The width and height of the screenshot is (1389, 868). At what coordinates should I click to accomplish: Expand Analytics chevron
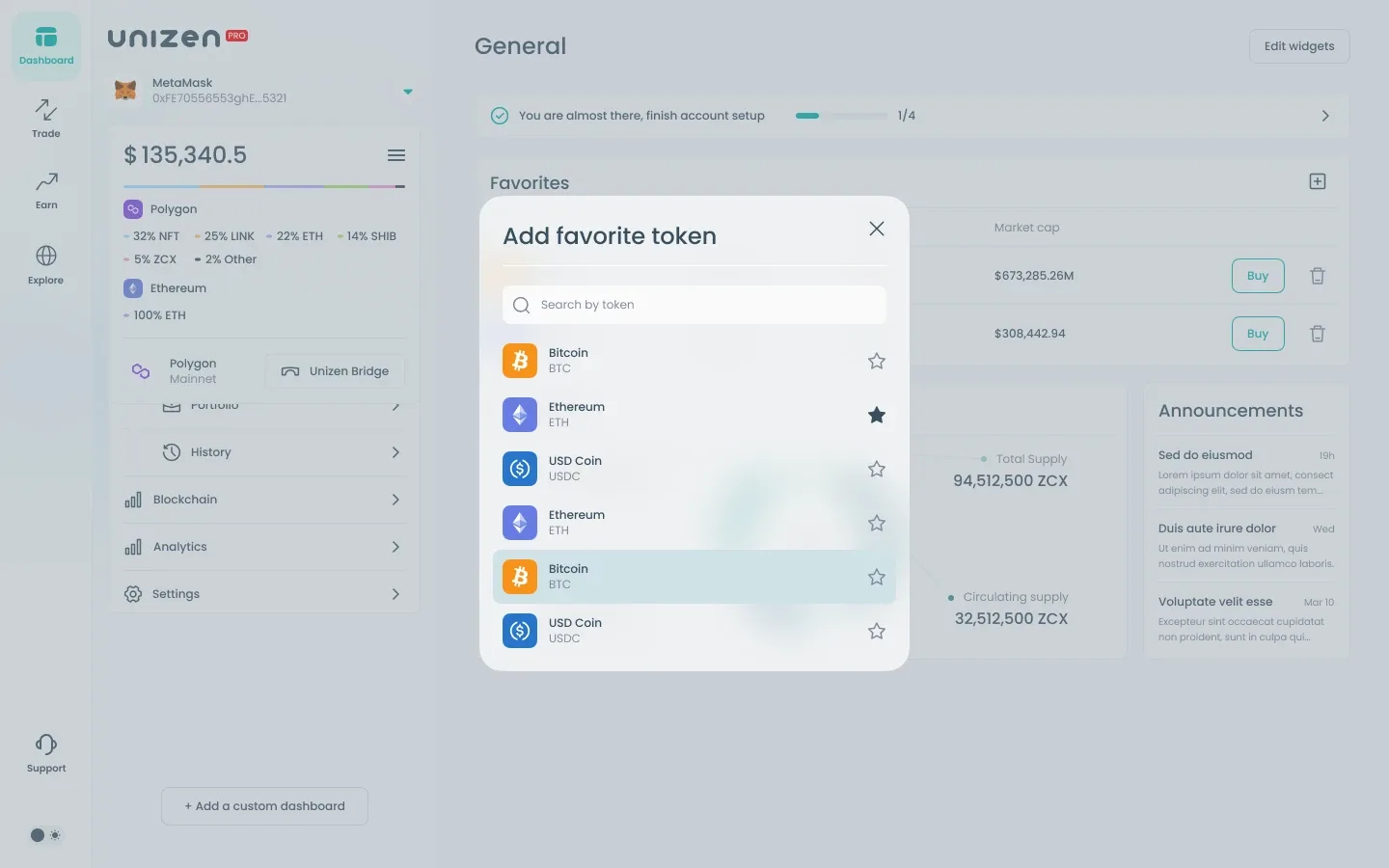tap(395, 547)
